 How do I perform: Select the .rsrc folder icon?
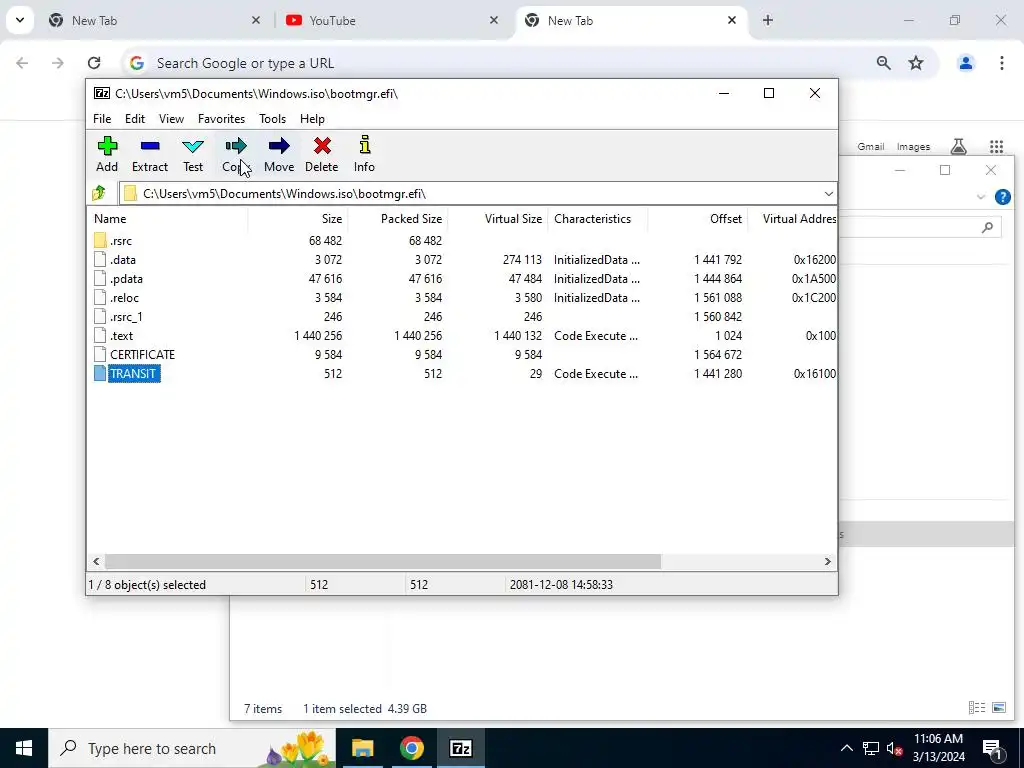tap(100, 240)
